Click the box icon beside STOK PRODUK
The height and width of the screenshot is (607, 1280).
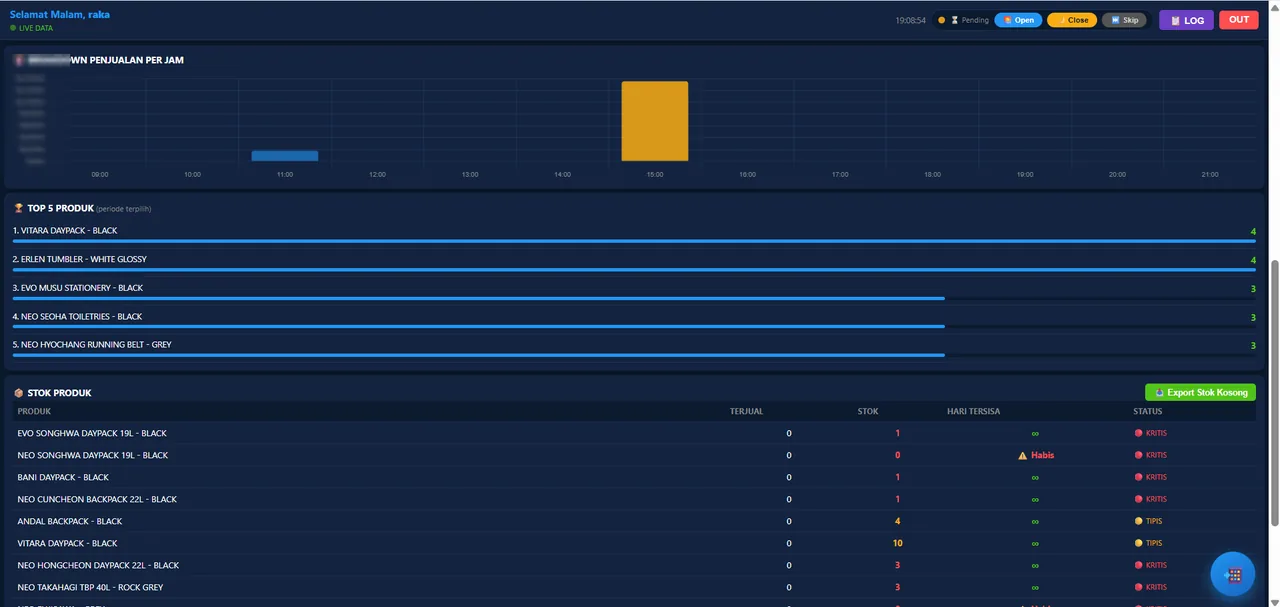click(x=18, y=393)
